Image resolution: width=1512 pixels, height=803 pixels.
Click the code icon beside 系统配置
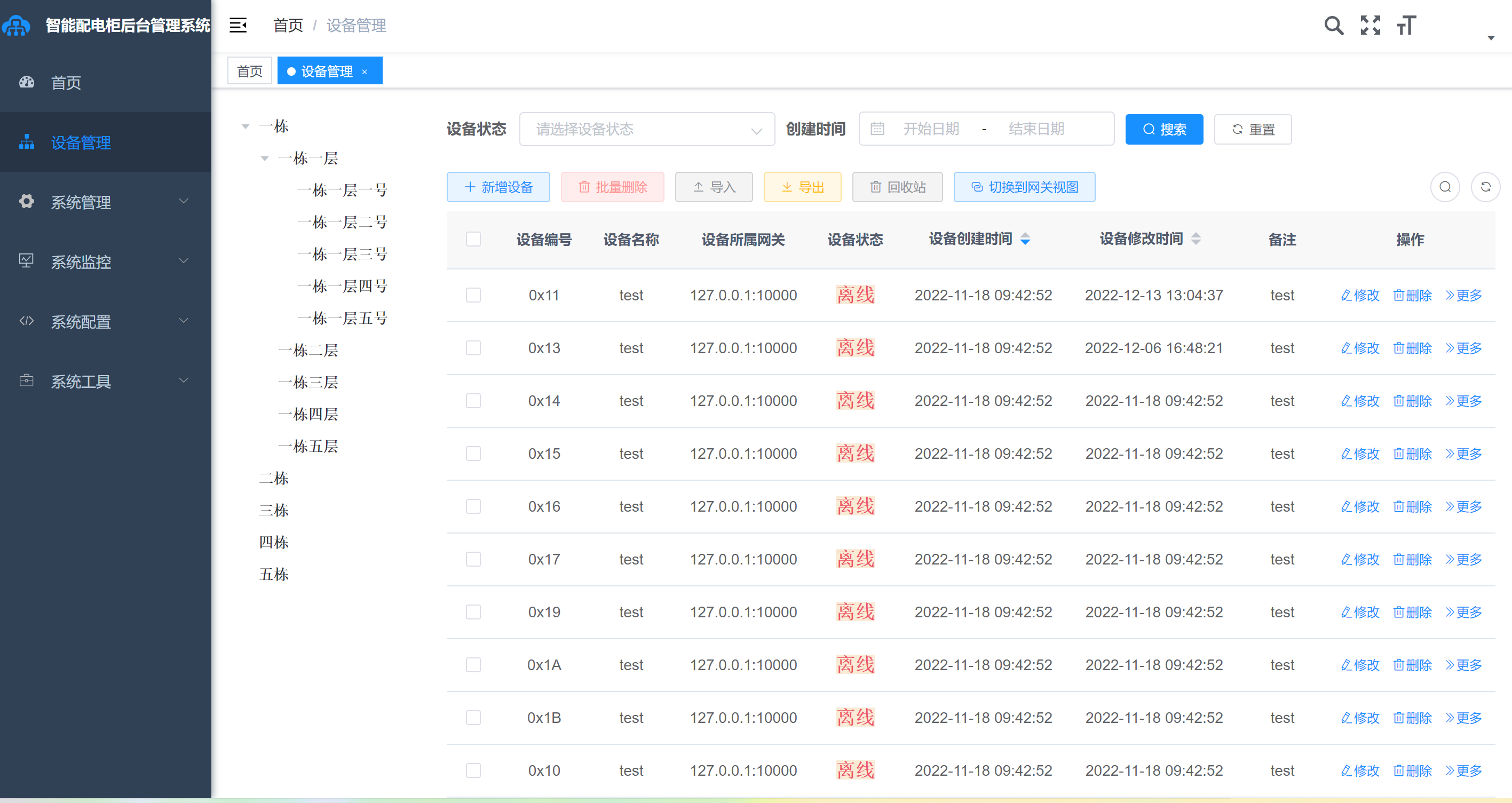[26, 321]
